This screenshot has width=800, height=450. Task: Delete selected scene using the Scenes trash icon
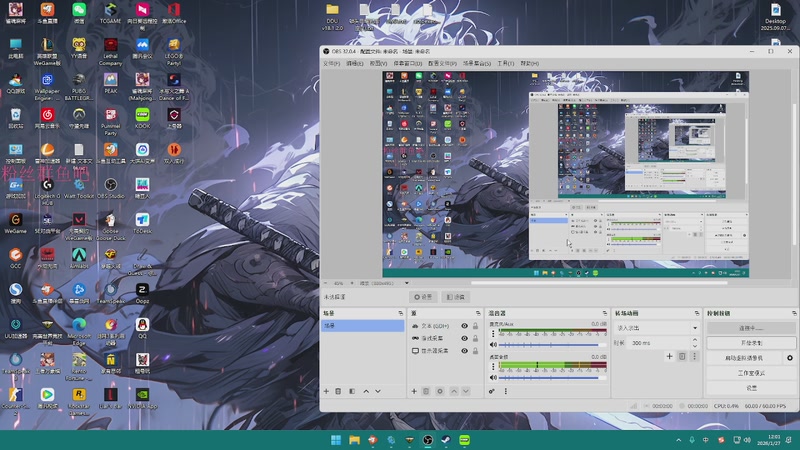(x=338, y=391)
